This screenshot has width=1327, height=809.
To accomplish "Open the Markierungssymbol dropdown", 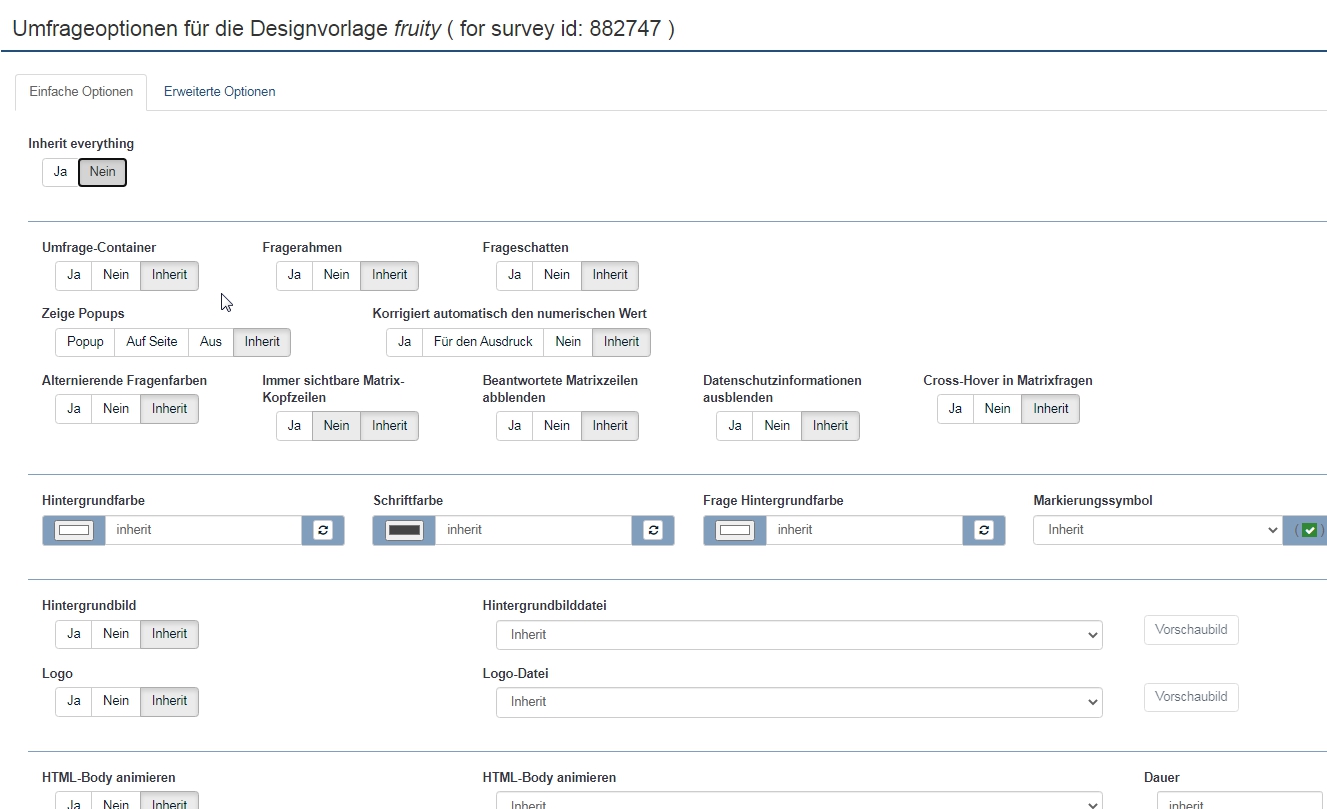I will 1157,530.
